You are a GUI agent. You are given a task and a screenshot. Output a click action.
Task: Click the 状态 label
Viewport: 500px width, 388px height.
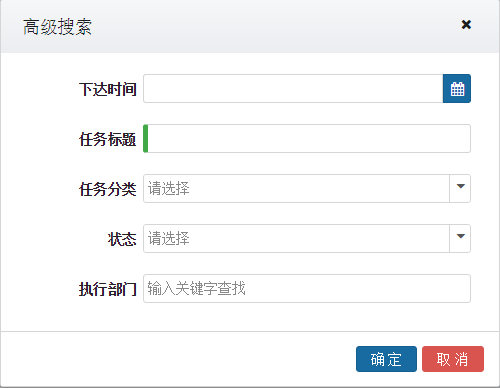click(122, 239)
